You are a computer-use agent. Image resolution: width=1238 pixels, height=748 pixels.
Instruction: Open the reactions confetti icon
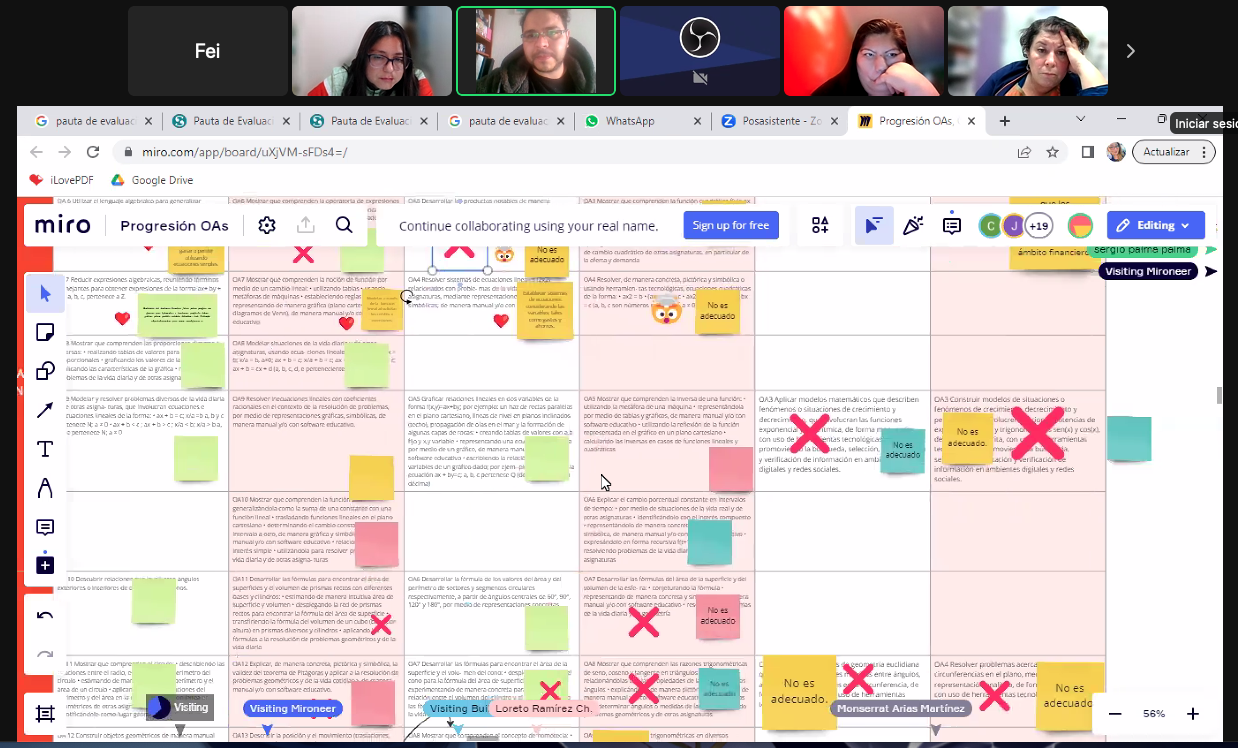coord(912,225)
